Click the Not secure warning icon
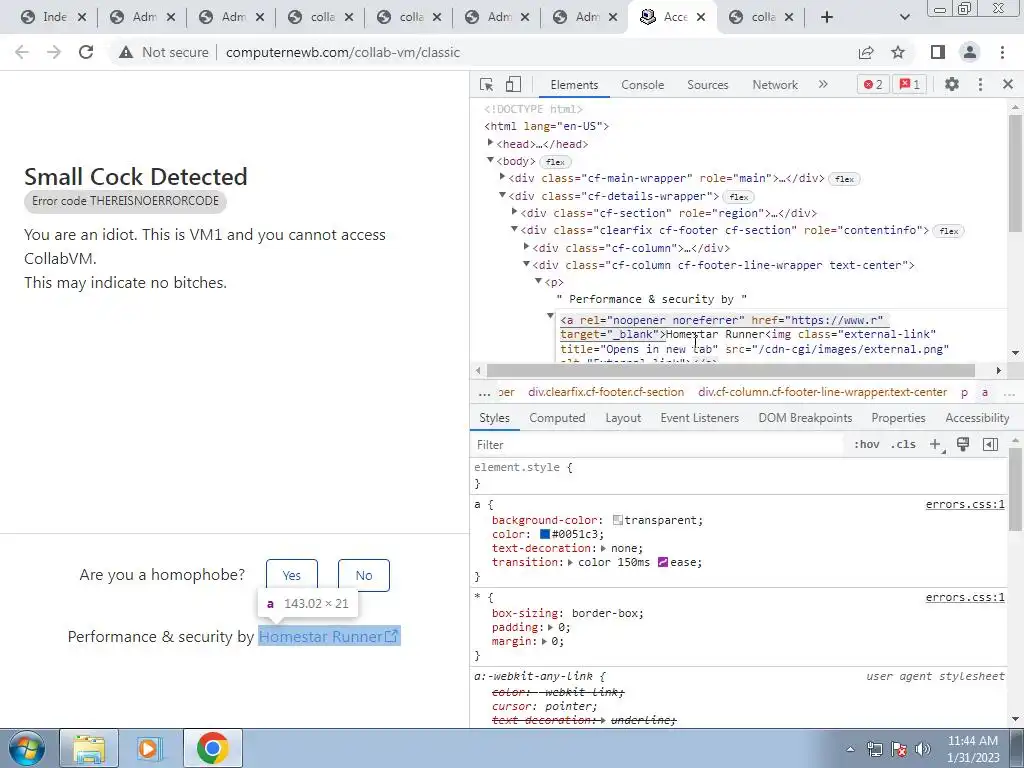This screenshot has height=768, width=1024. click(x=126, y=52)
